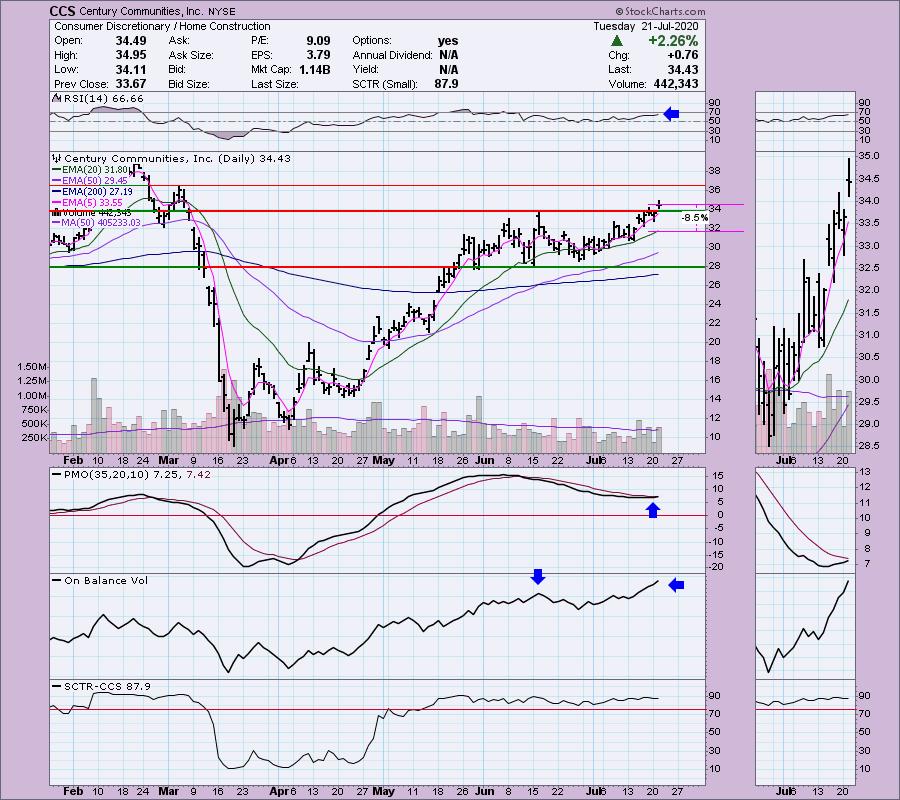Click the Century Communities (Daily) 34.43 legend

pyautogui.click(x=172, y=158)
